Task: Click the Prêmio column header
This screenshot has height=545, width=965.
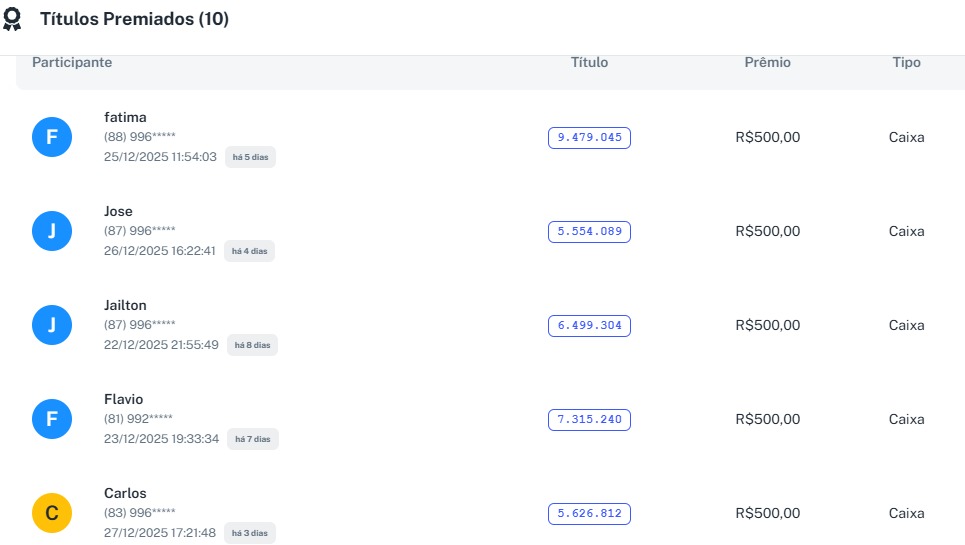Action: click(767, 62)
